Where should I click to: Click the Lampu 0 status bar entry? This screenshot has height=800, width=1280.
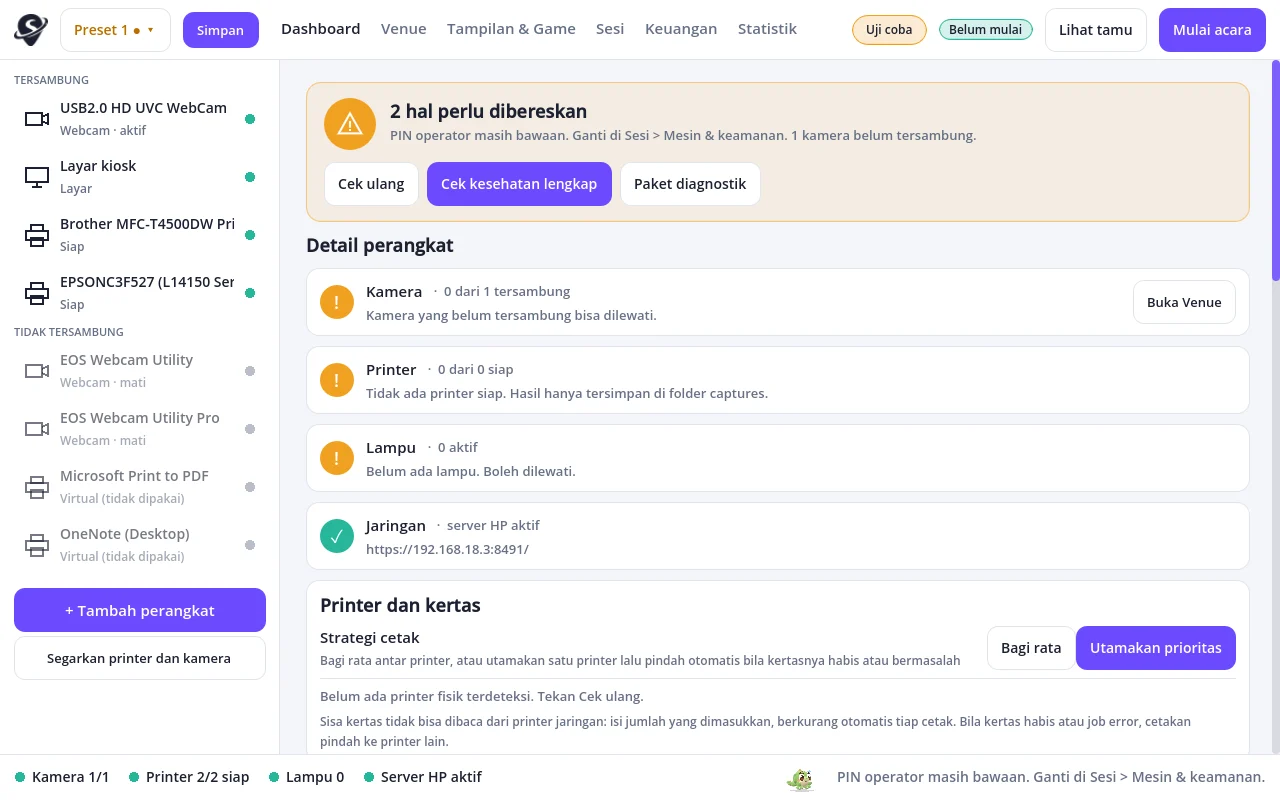[x=306, y=777]
